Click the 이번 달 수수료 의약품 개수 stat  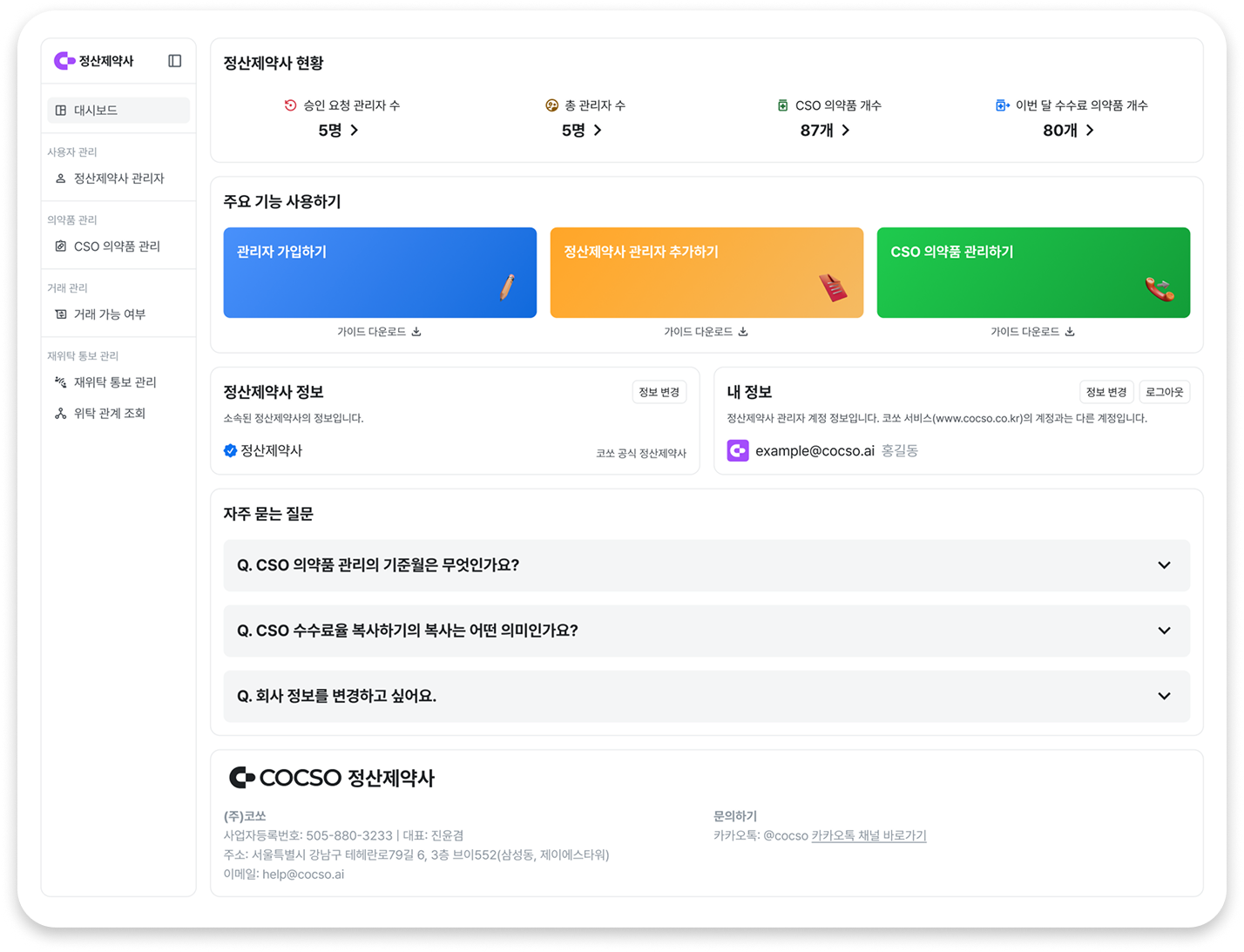1067,130
